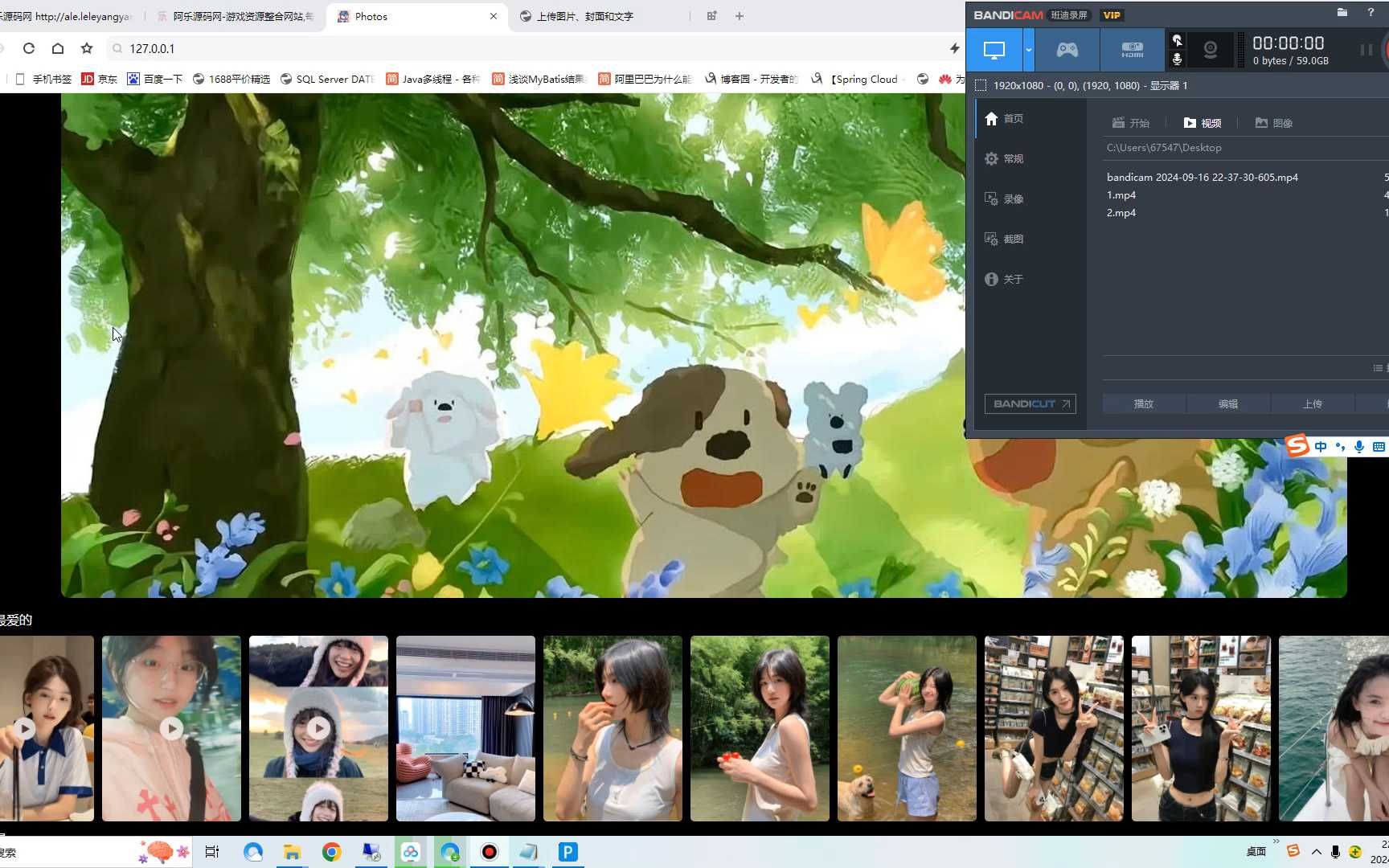The image size is (1389, 868).
Task: Reload the browser page
Action: coord(29,48)
